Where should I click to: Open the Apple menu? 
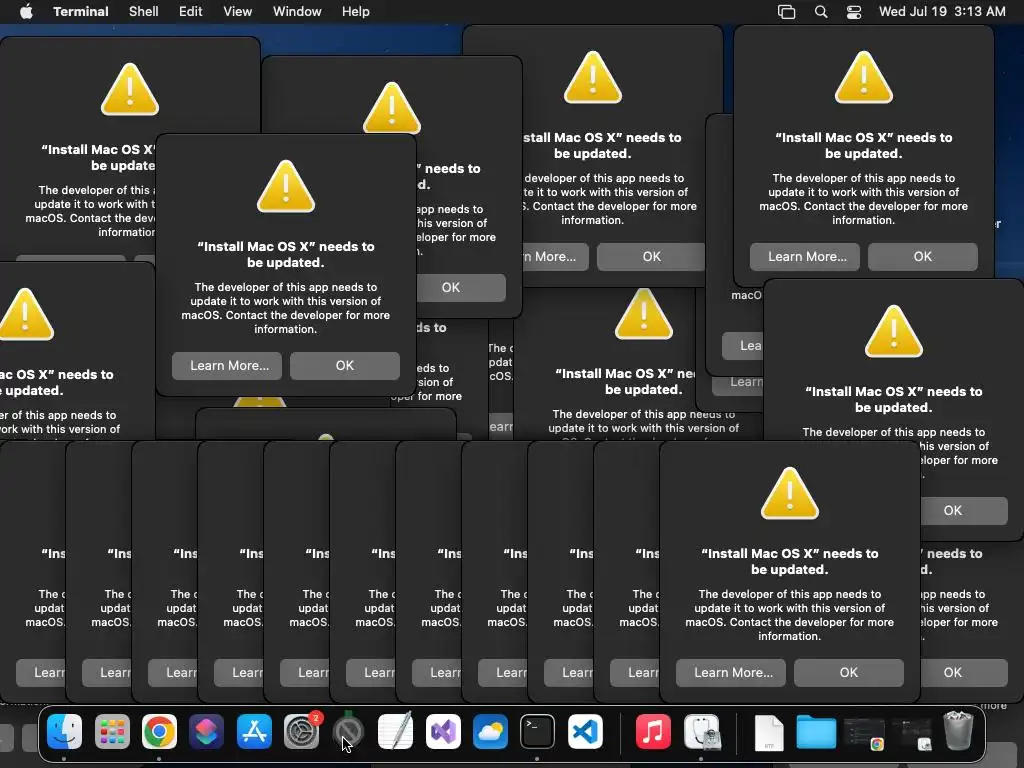(26, 11)
